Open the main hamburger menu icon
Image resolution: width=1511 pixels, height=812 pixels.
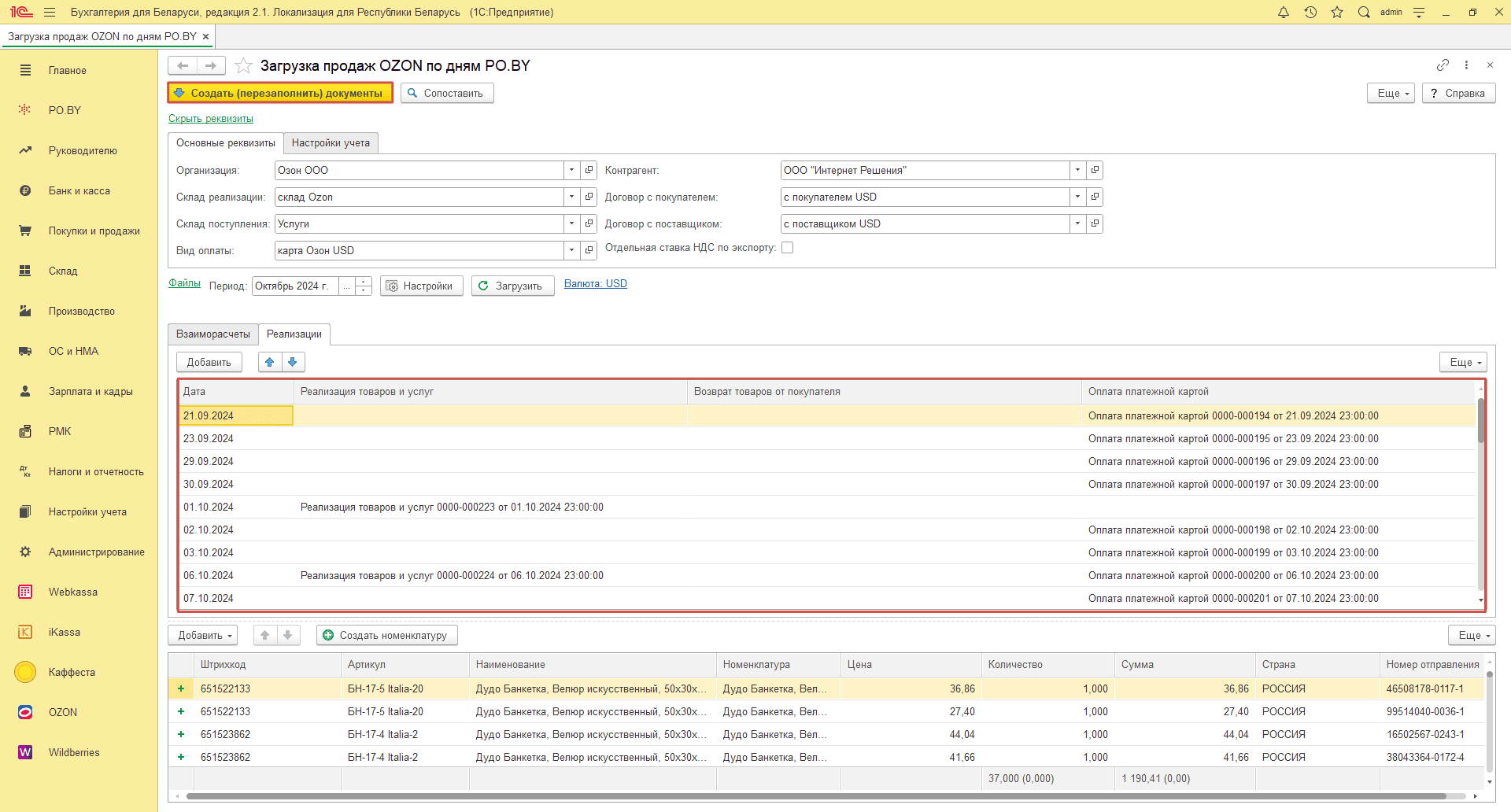(x=50, y=13)
